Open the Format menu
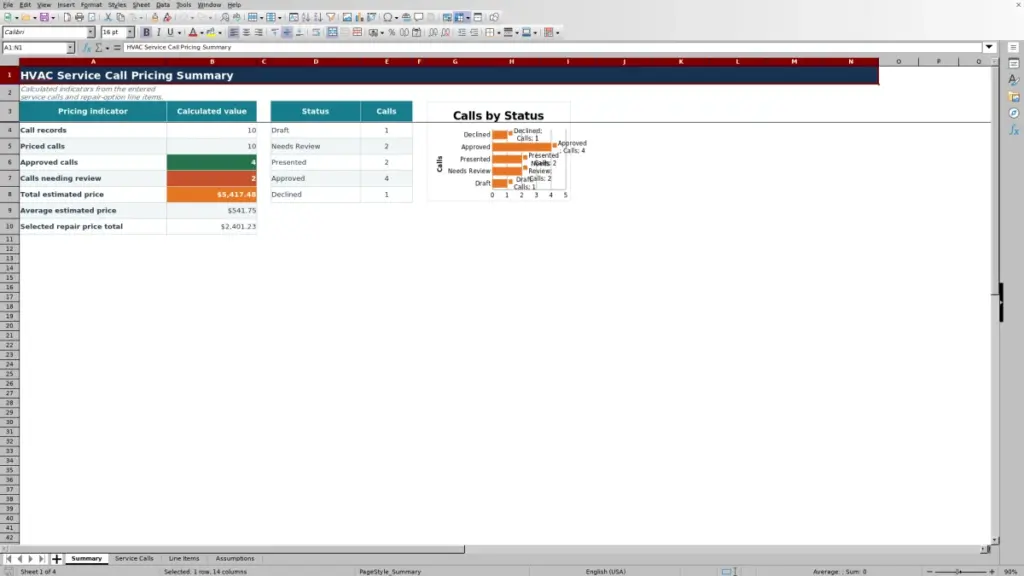Viewport: 1024px width, 576px height. pos(91,5)
